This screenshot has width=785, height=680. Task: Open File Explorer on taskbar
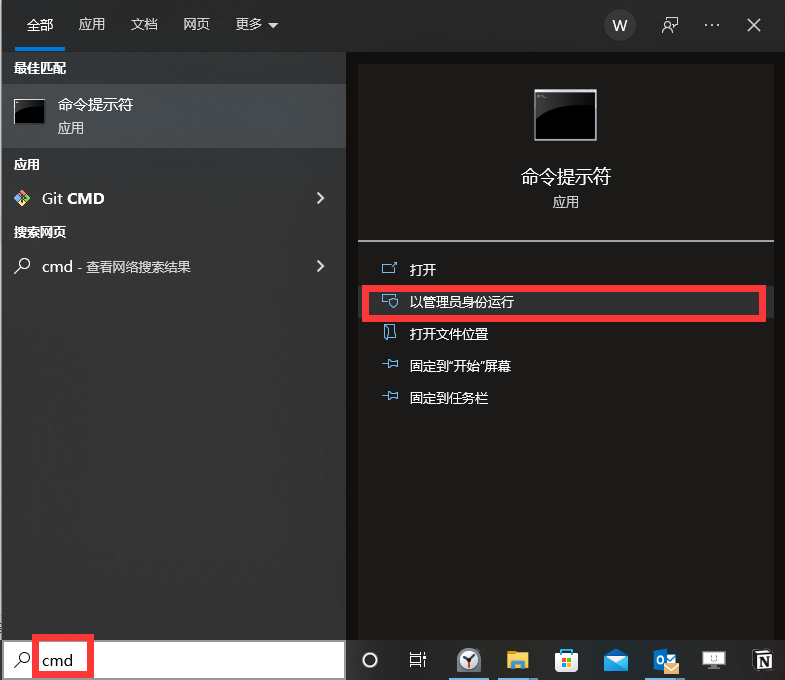pos(517,660)
